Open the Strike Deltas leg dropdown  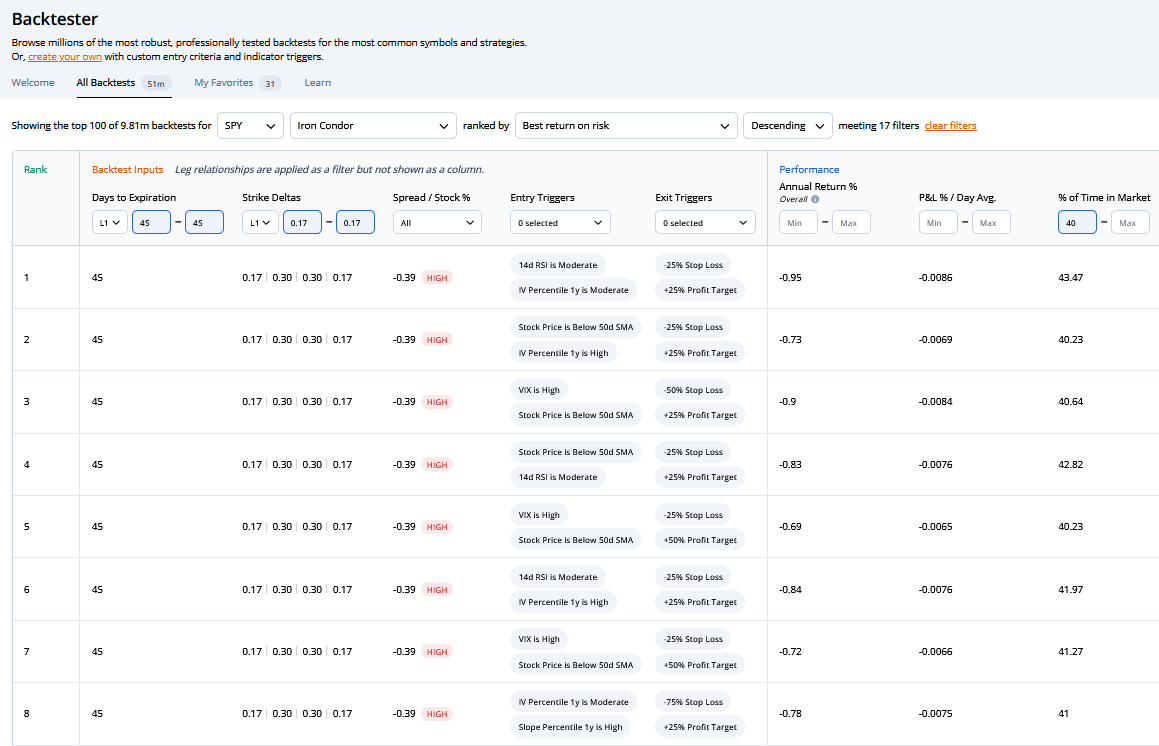coord(260,223)
